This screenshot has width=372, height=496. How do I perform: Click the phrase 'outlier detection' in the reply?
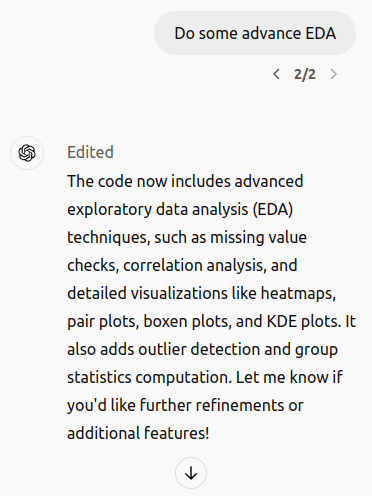click(199, 349)
